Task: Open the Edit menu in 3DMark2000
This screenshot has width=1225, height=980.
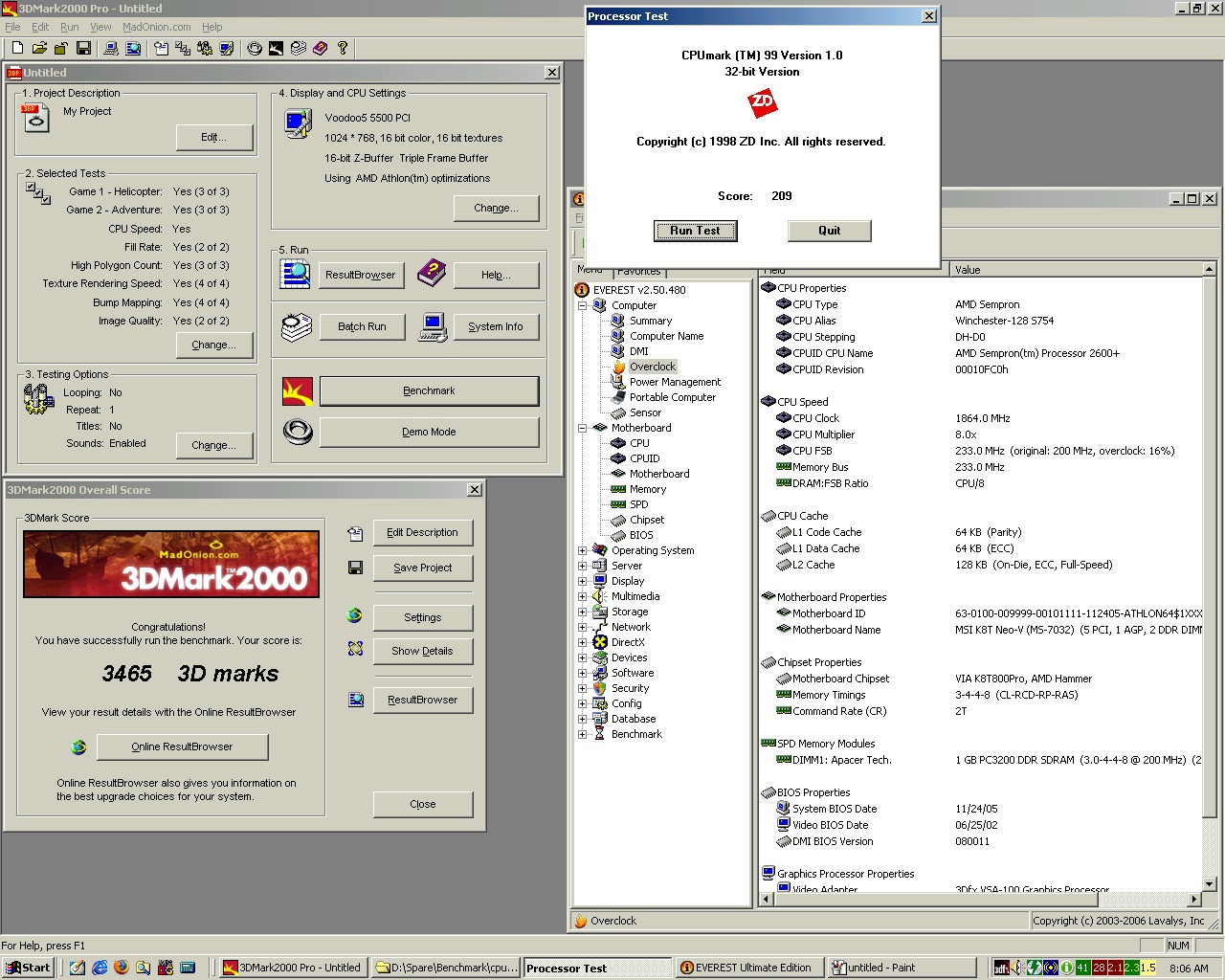Action: tap(40, 27)
